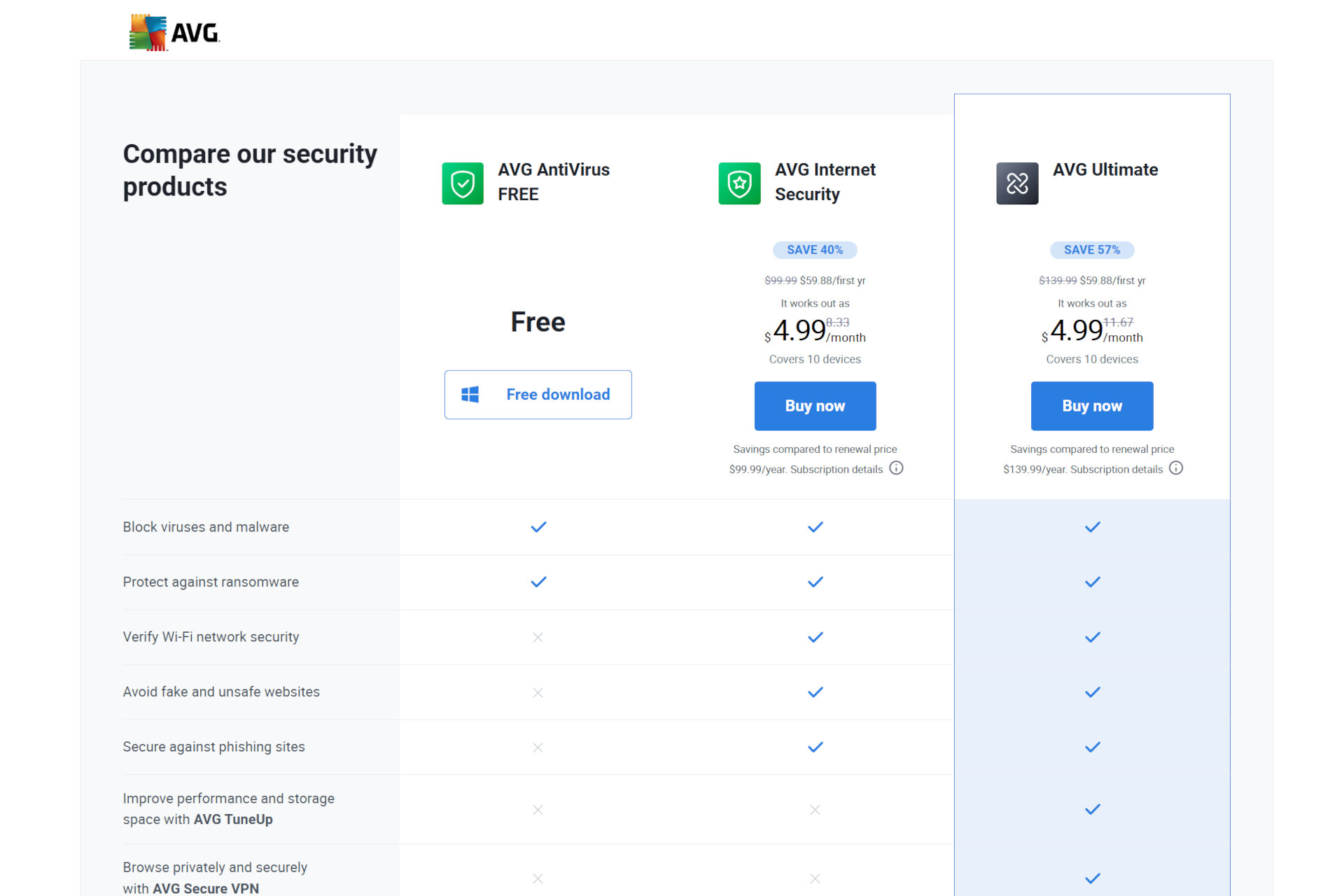Click the AVG AntiVirus FREE product title
Viewport: 1344px width, 896px height.
pos(554,182)
